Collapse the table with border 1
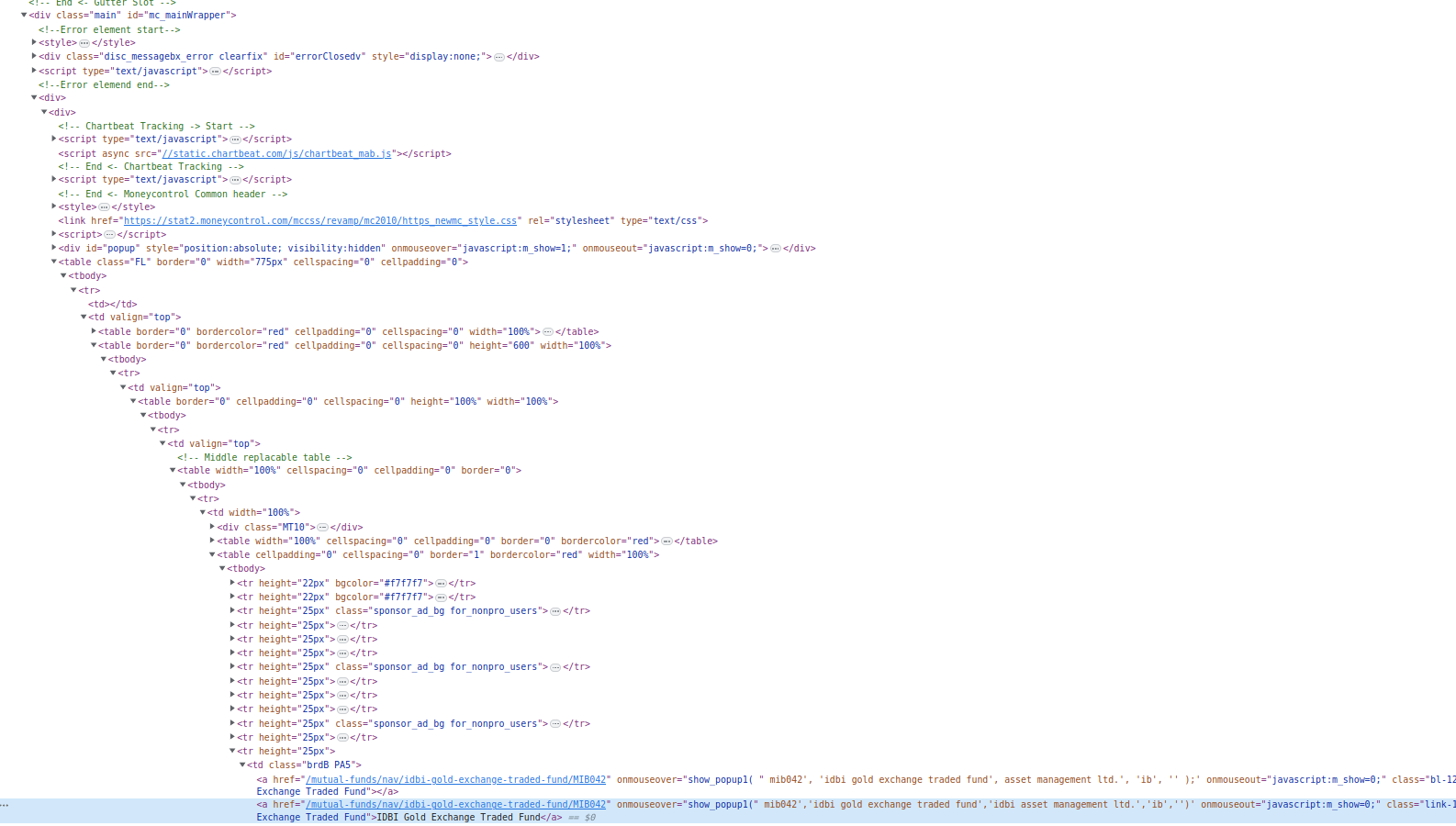The width and height of the screenshot is (1456, 826). pyautogui.click(x=212, y=554)
